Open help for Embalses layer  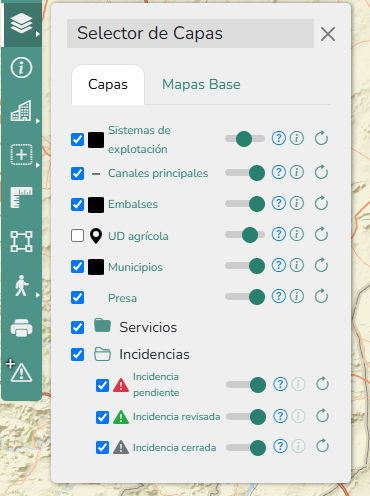(279, 203)
